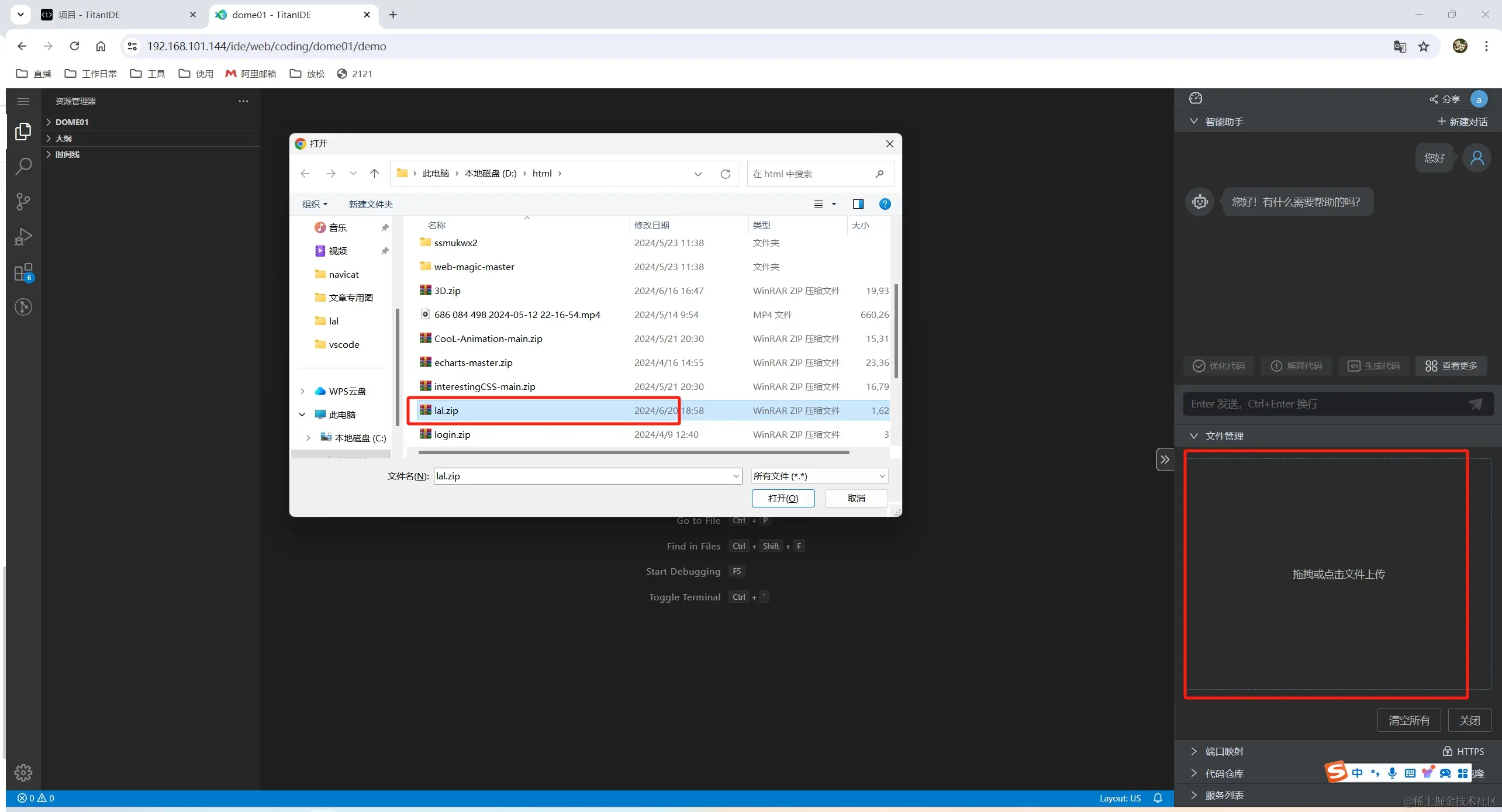The height and width of the screenshot is (812, 1502).
Task: Expand the DOME01 folder tree
Action: point(71,122)
